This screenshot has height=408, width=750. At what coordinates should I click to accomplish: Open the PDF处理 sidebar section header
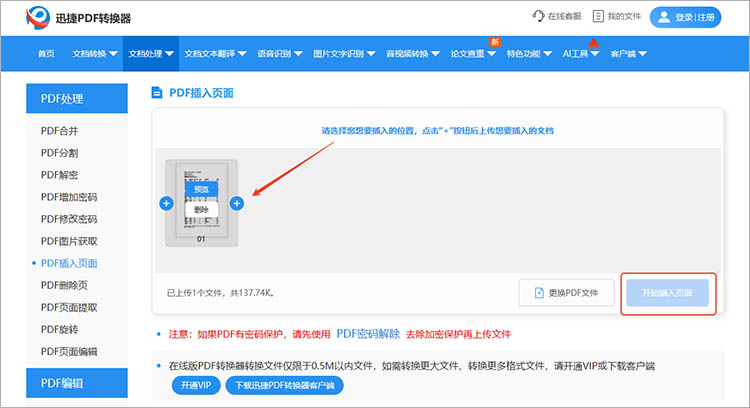tap(77, 99)
